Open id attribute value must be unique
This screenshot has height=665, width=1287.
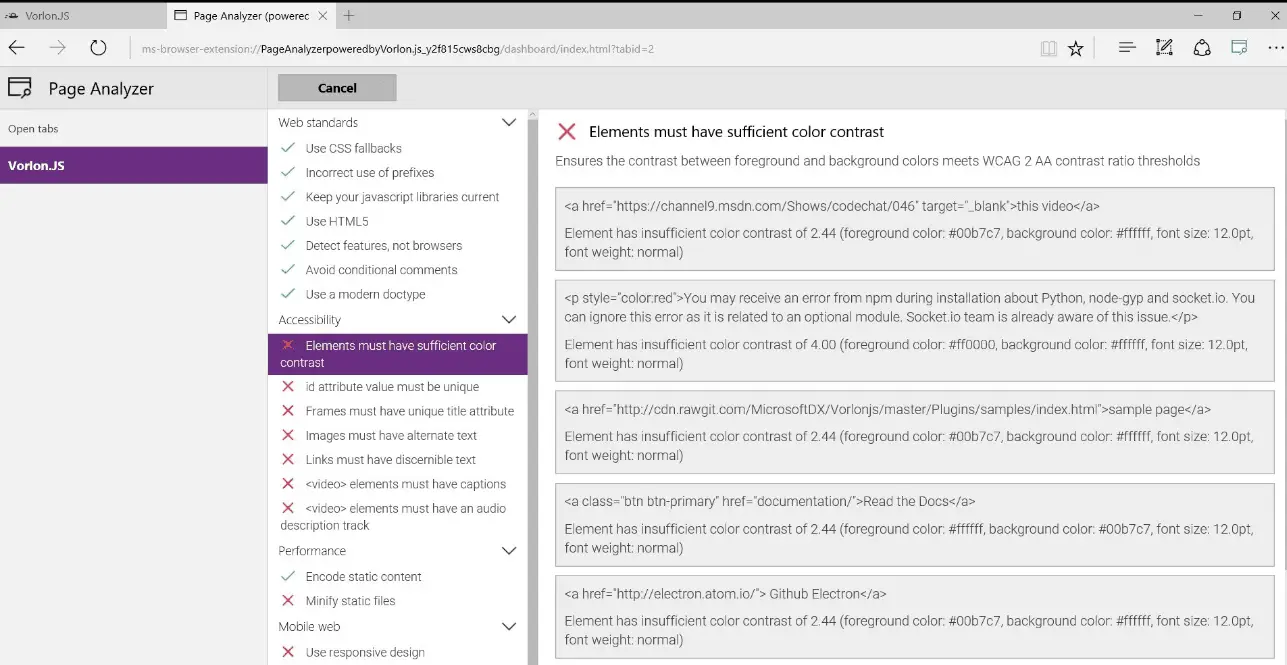392,387
